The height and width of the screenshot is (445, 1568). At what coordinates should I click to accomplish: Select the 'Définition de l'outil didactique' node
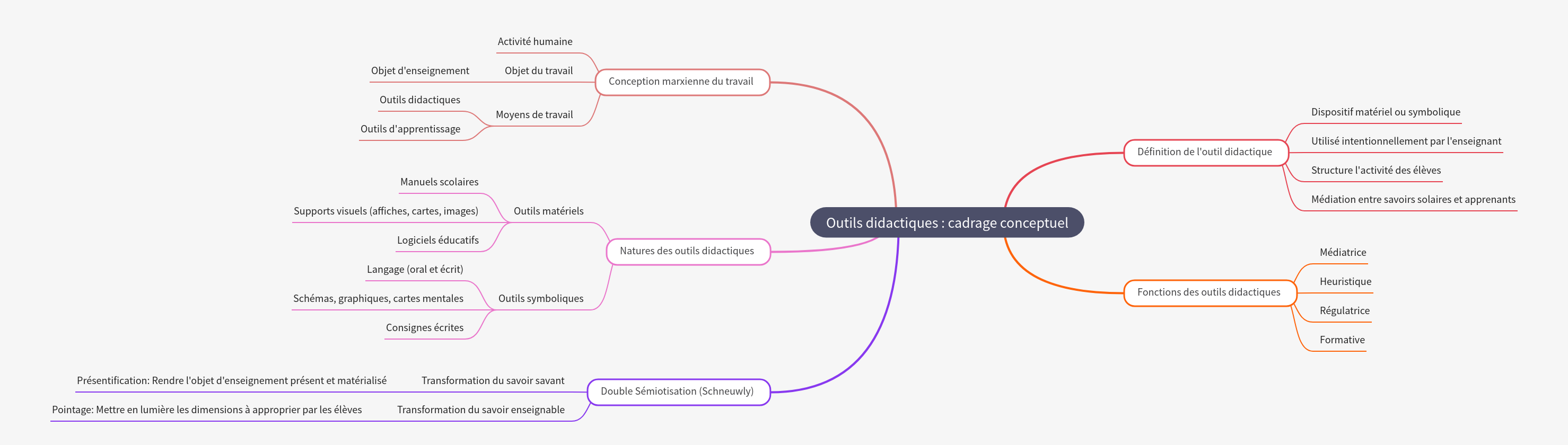1205,152
